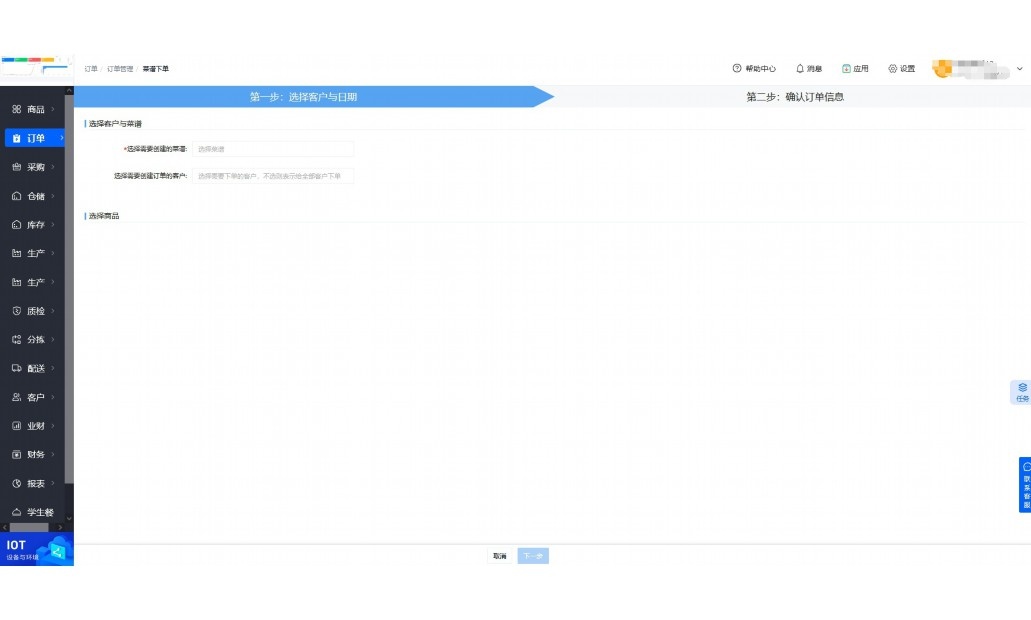Click the IOT 设备与环境 banner
This screenshot has height=620, width=1031.
click(36, 550)
